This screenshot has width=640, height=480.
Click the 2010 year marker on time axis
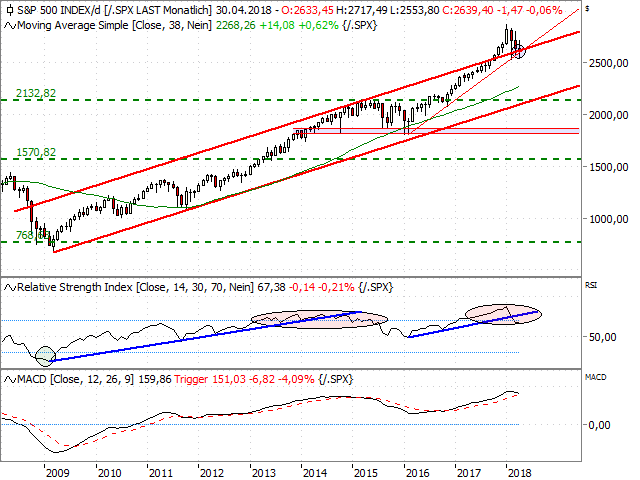[109, 473]
